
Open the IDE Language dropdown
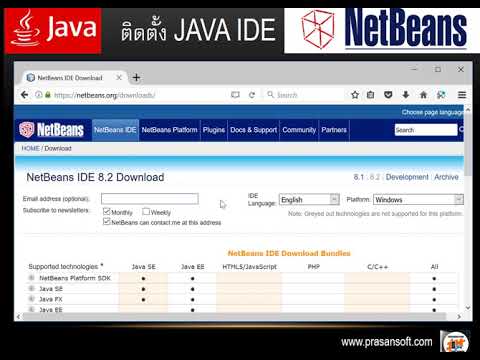(x=309, y=199)
